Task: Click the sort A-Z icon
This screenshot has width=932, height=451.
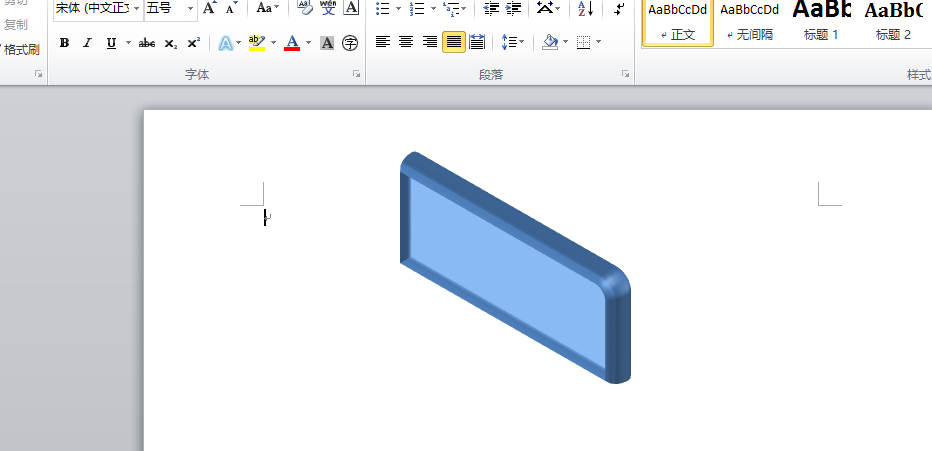Action: click(x=585, y=8)
